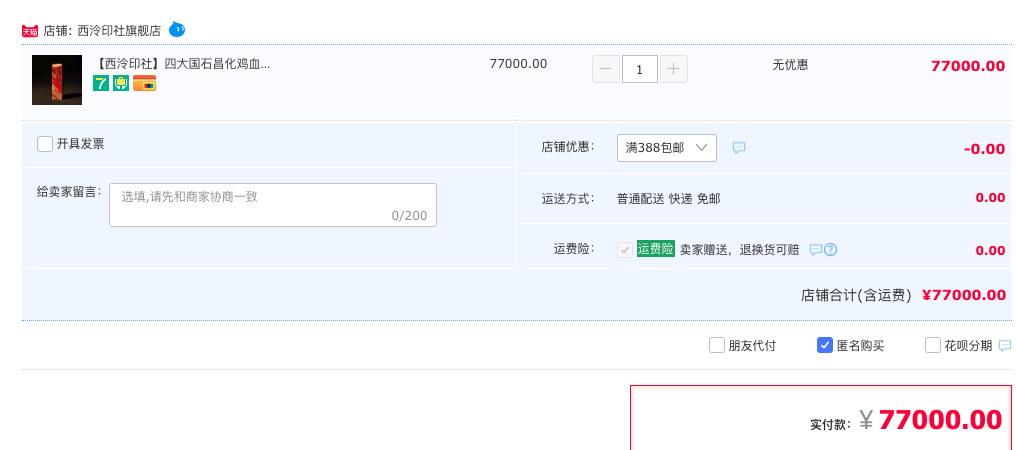Click the comment icon next to store discount
This screenshot has height=450, width=1016.
click(x=739, y=148)
